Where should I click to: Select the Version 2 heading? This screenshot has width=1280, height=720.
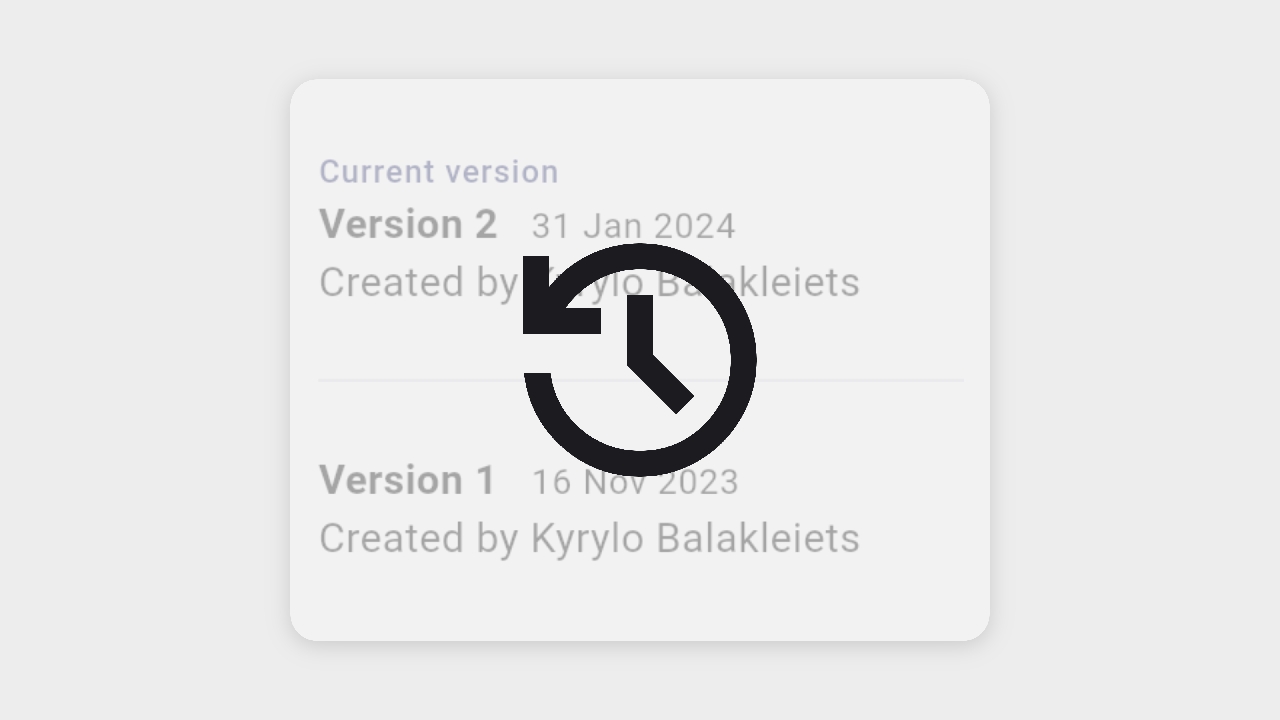pos(407,224)
